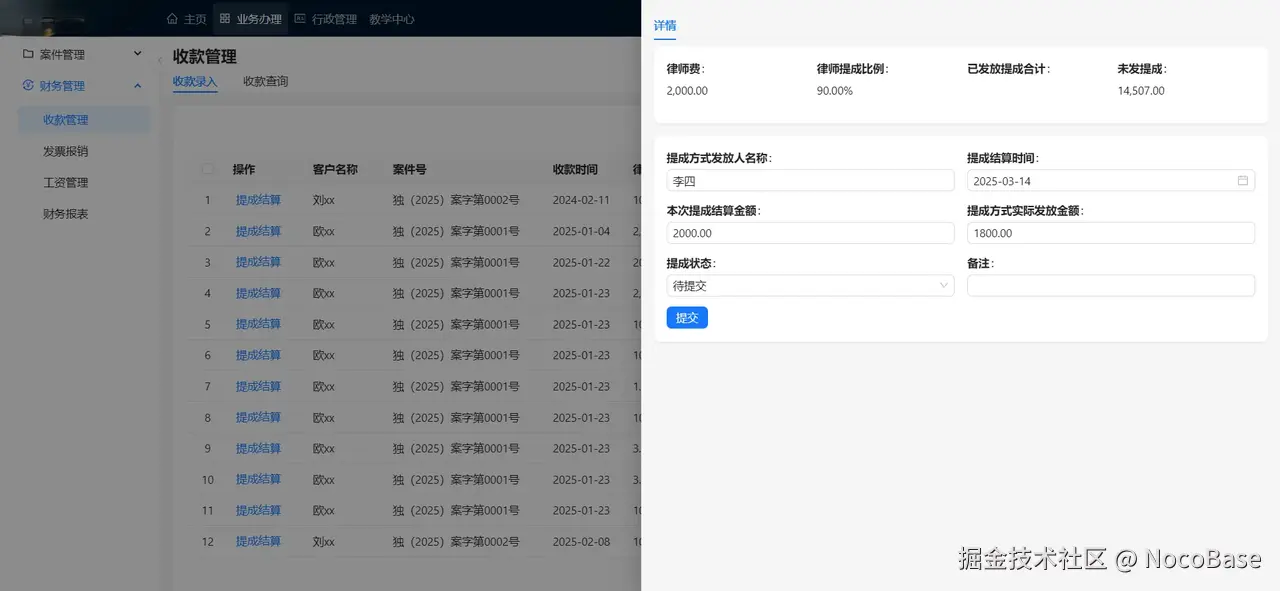
Task: Tick the table header select-all checkbox
Action: coord(208,170)
